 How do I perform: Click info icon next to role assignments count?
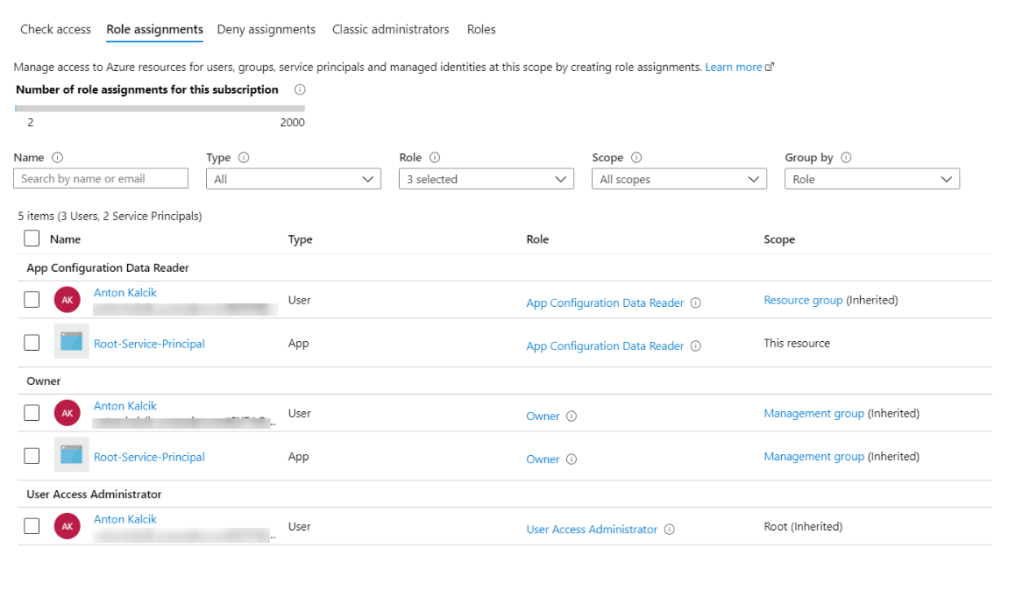pos(300,90)
